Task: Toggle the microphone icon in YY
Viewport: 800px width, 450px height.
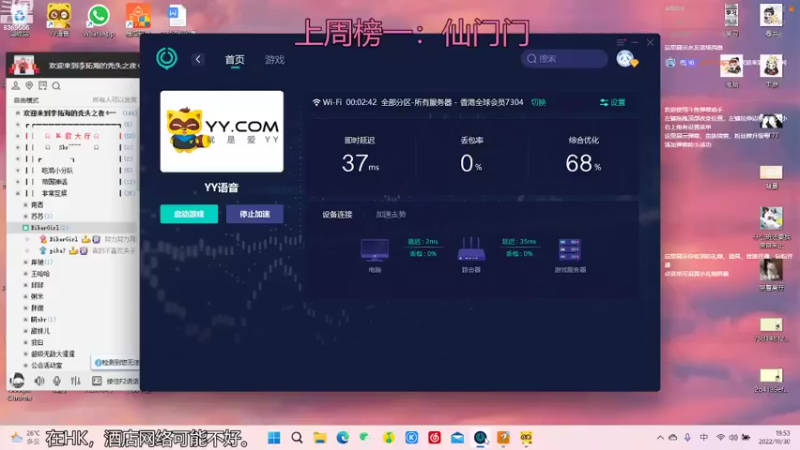Action: coord(57,381)
